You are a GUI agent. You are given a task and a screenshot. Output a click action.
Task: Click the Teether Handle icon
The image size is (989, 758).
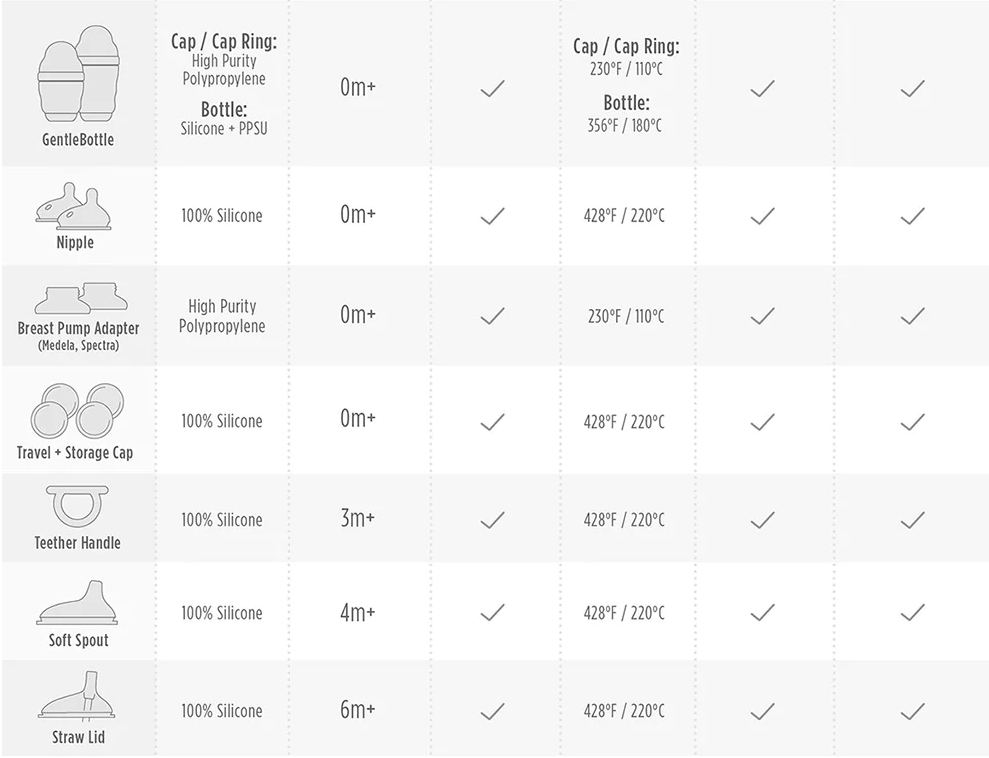[78, 507]
